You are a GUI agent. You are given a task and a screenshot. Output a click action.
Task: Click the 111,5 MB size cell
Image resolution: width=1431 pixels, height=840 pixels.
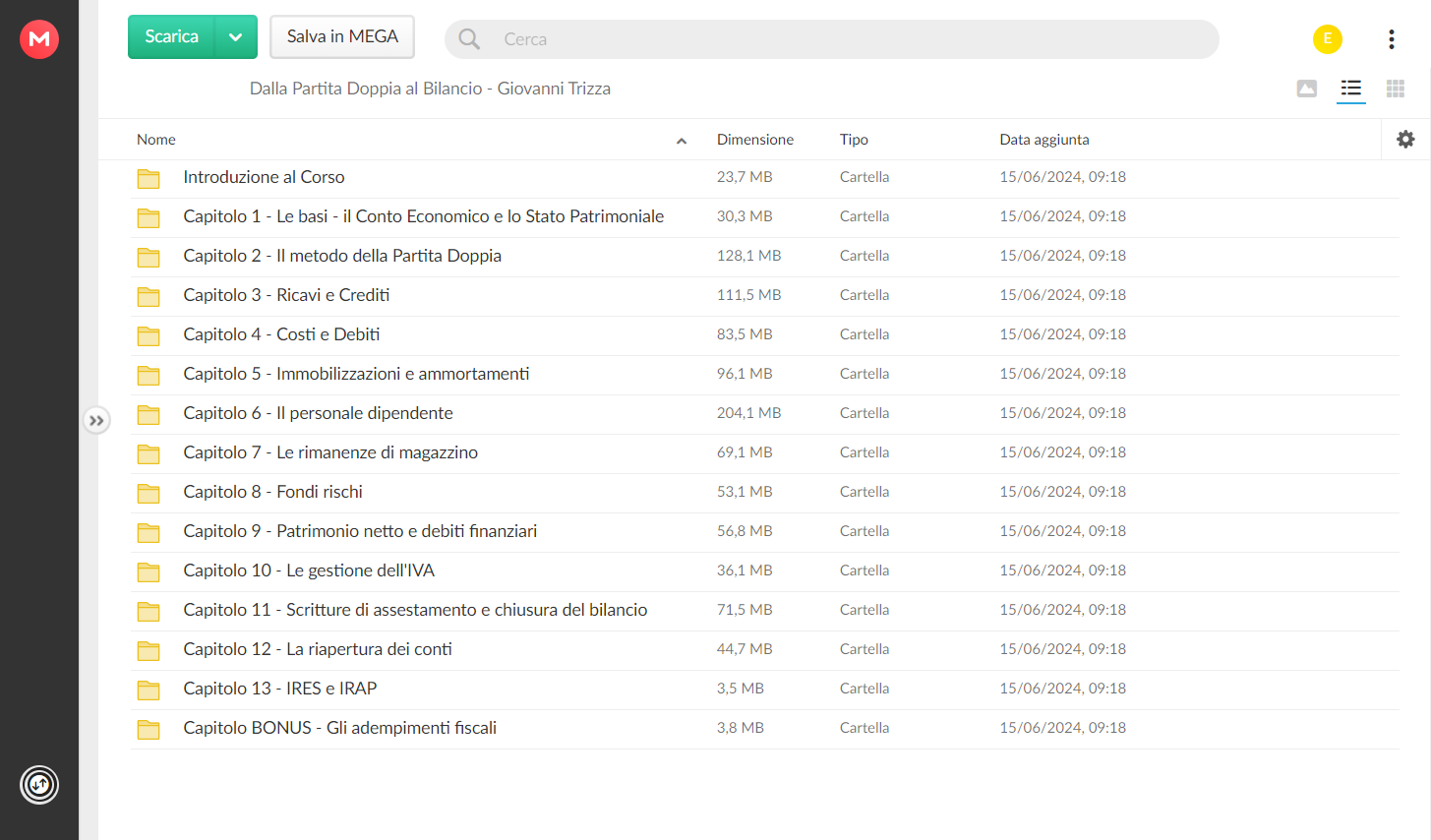coord(748,295)
